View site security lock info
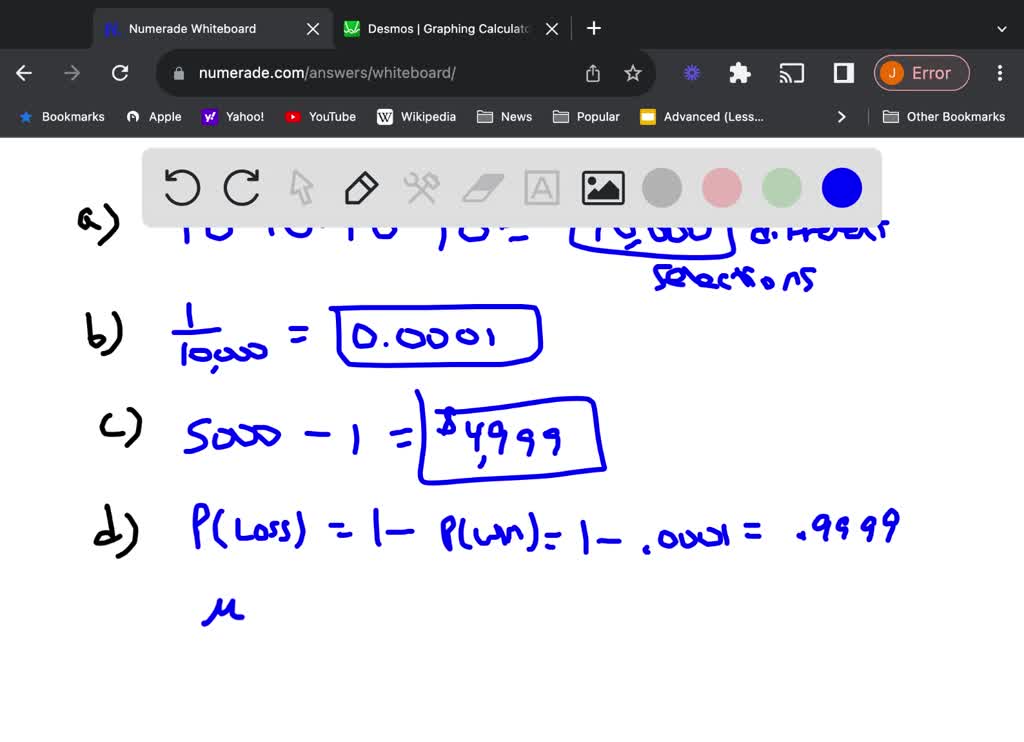This screenshot has width=1024, height=742. click(x=178, y=73)
